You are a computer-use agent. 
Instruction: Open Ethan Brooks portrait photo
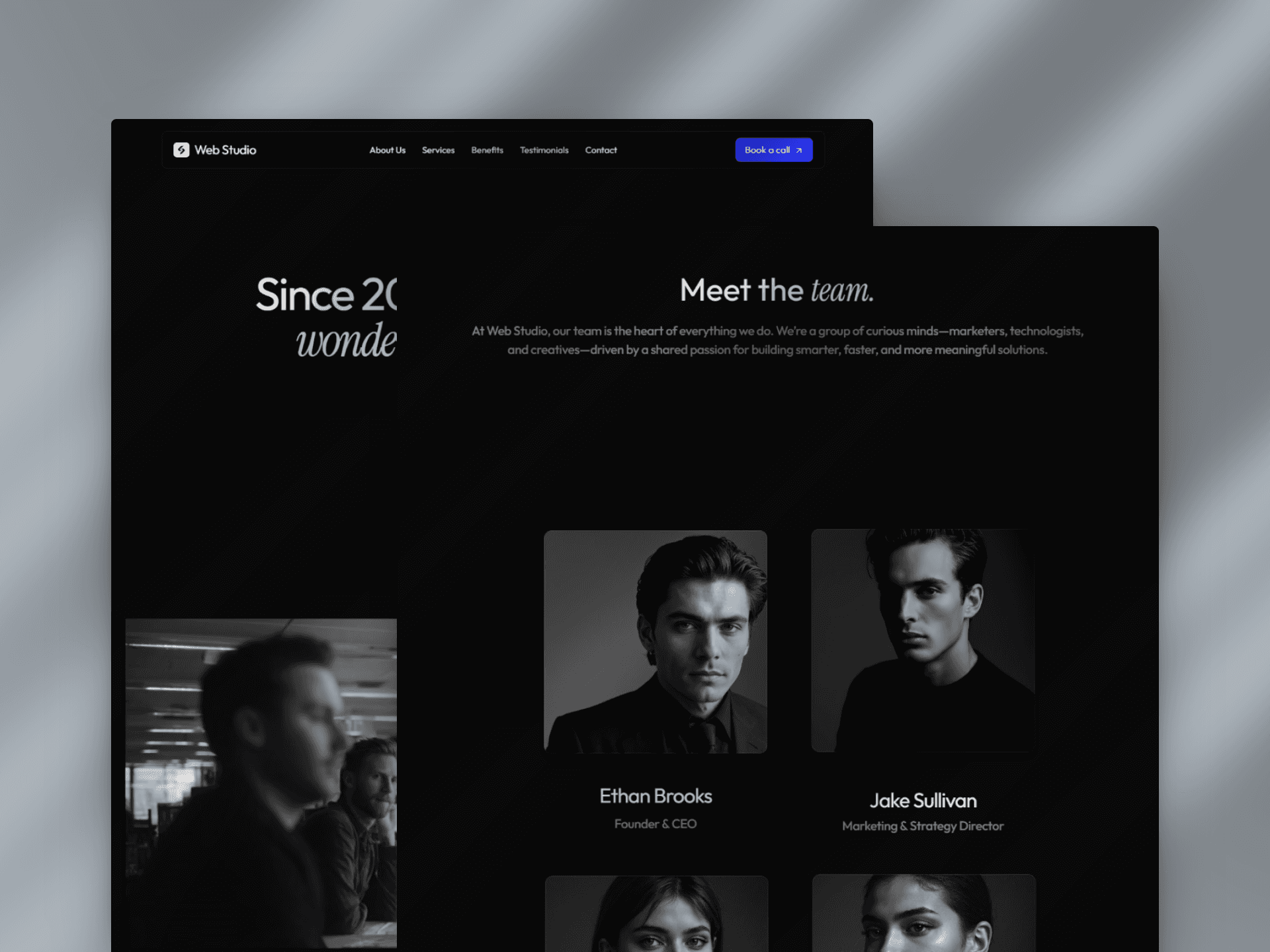[656, 642]
